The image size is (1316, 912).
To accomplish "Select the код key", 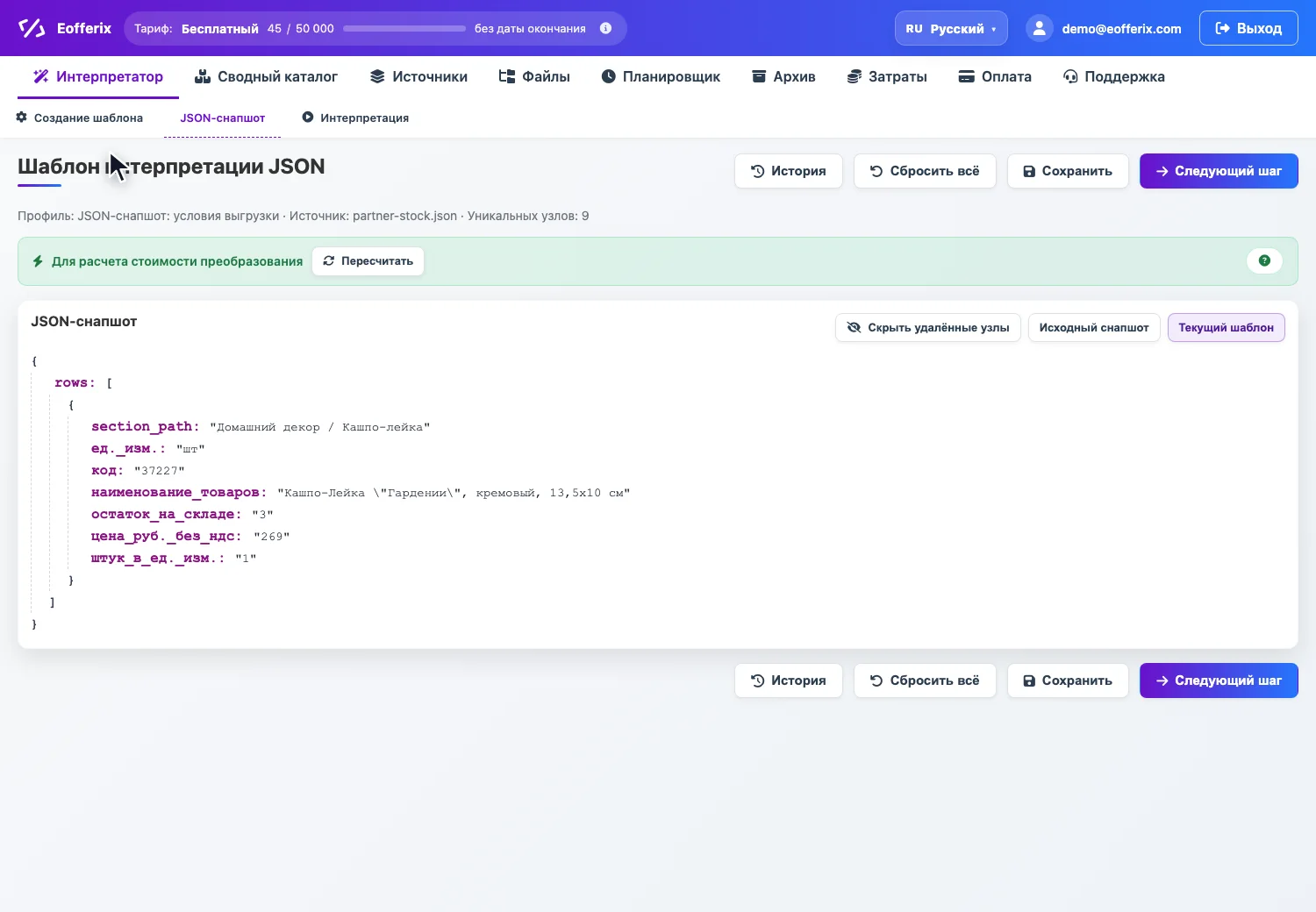I will tap(107, 471).
